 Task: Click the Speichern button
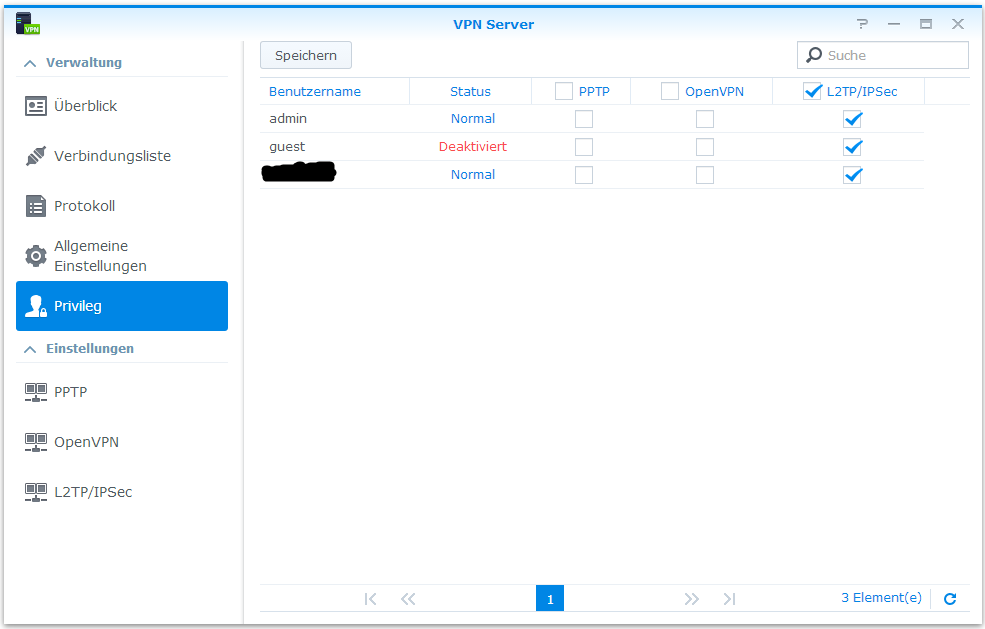306,55
